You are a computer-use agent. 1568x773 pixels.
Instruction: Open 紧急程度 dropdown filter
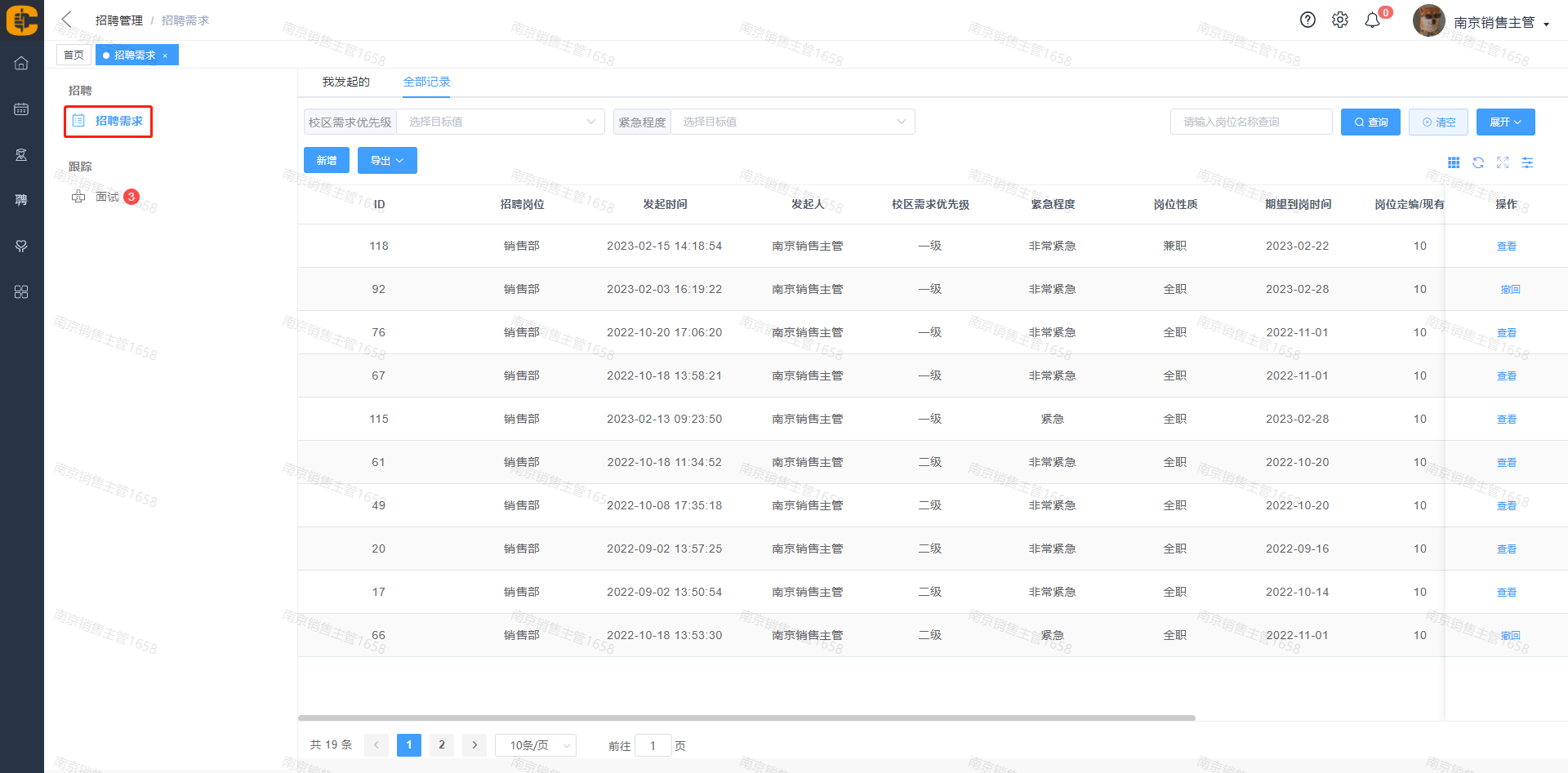(792, 122)
